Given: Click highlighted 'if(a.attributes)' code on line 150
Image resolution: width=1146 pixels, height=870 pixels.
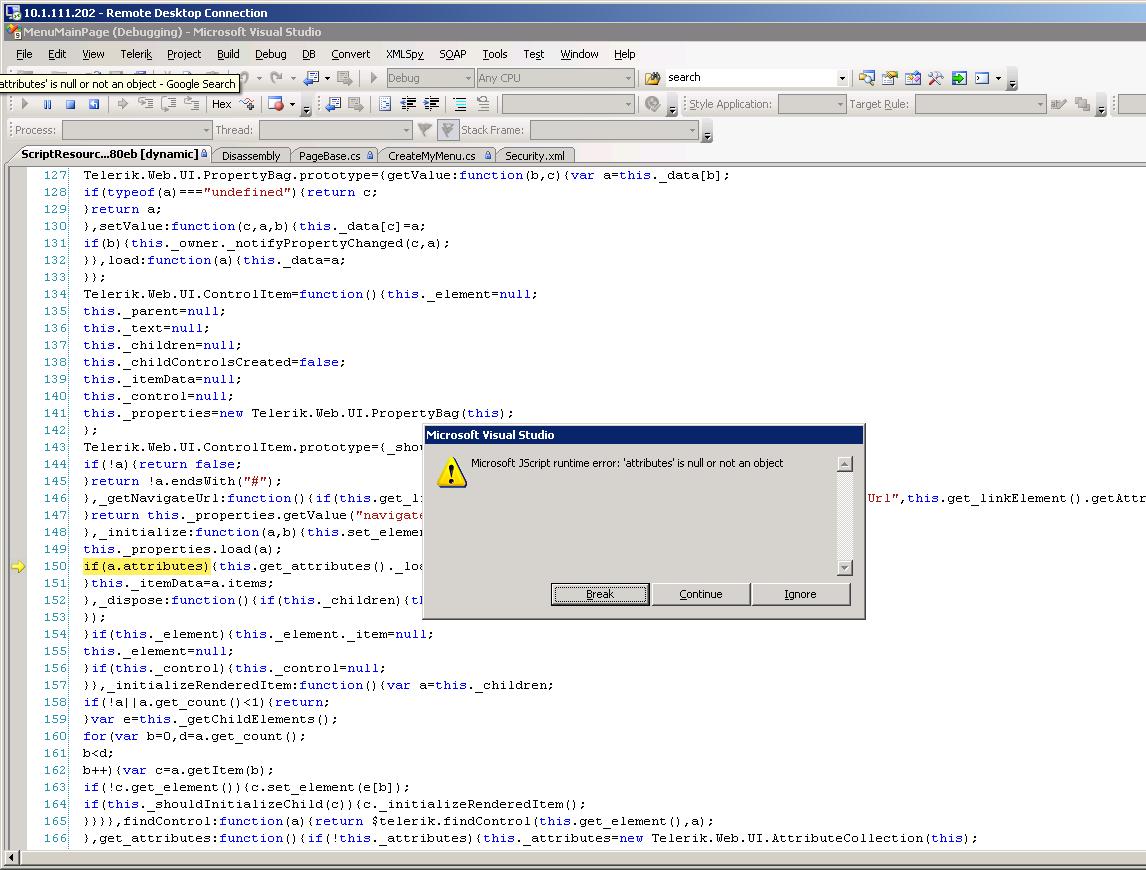Looking at the screenshot, I should tap(146, 567).
